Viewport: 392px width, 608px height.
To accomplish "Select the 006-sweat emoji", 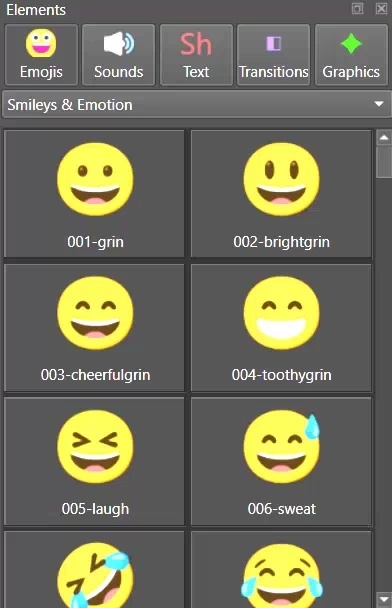I will click(281, 461).
